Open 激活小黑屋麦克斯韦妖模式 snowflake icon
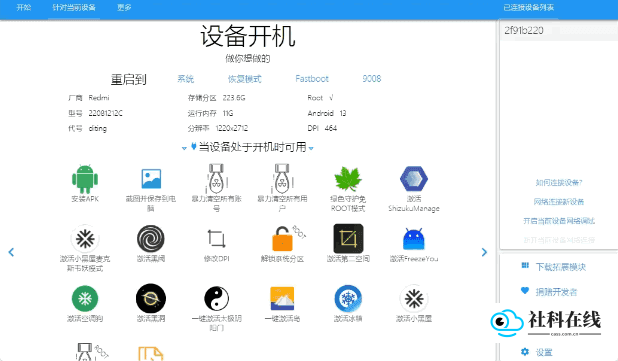 pyautogui.click(x=85, y=238)
